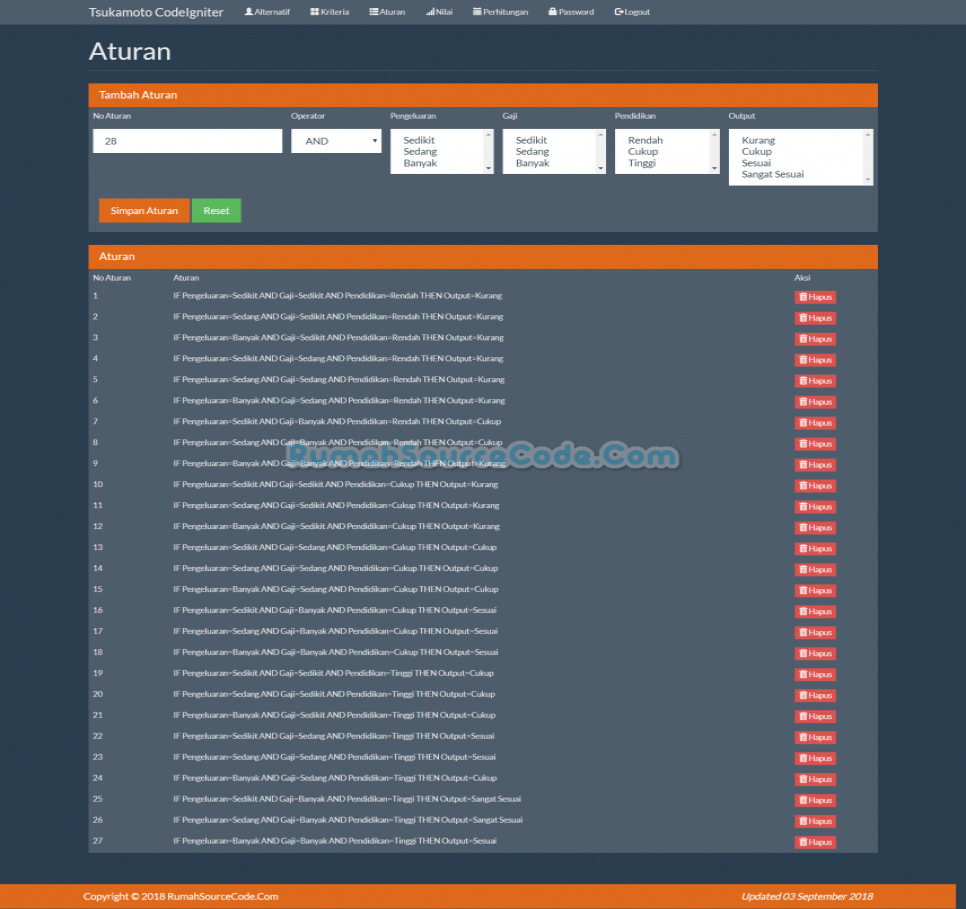Open the Alternatif menu with user icon

[267, 12]
